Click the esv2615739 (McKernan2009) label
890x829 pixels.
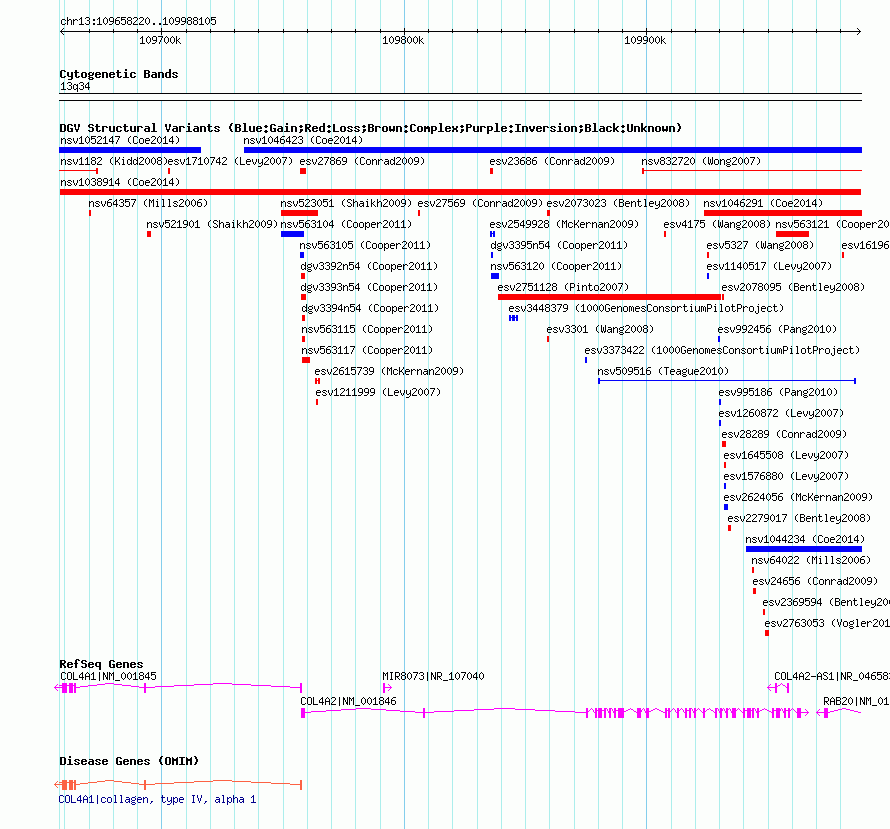[x=389, y=371]
